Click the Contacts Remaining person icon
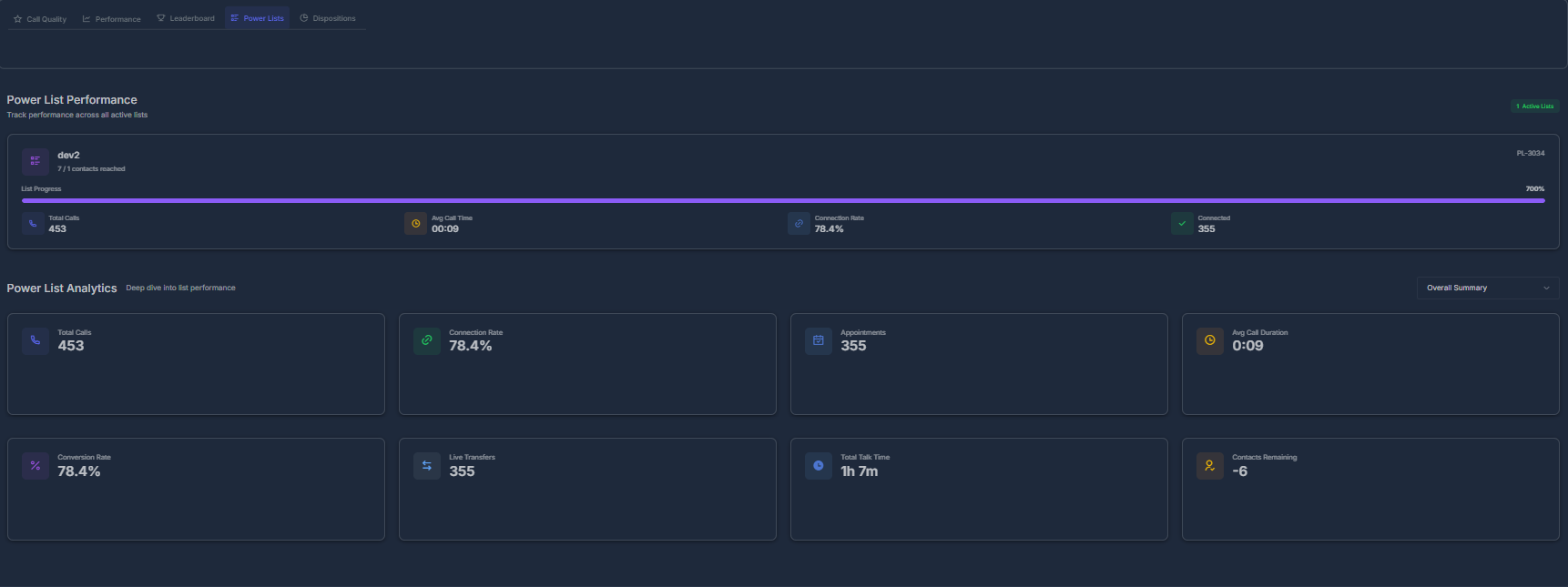 pyautogui.click(x=1209, y=465)
